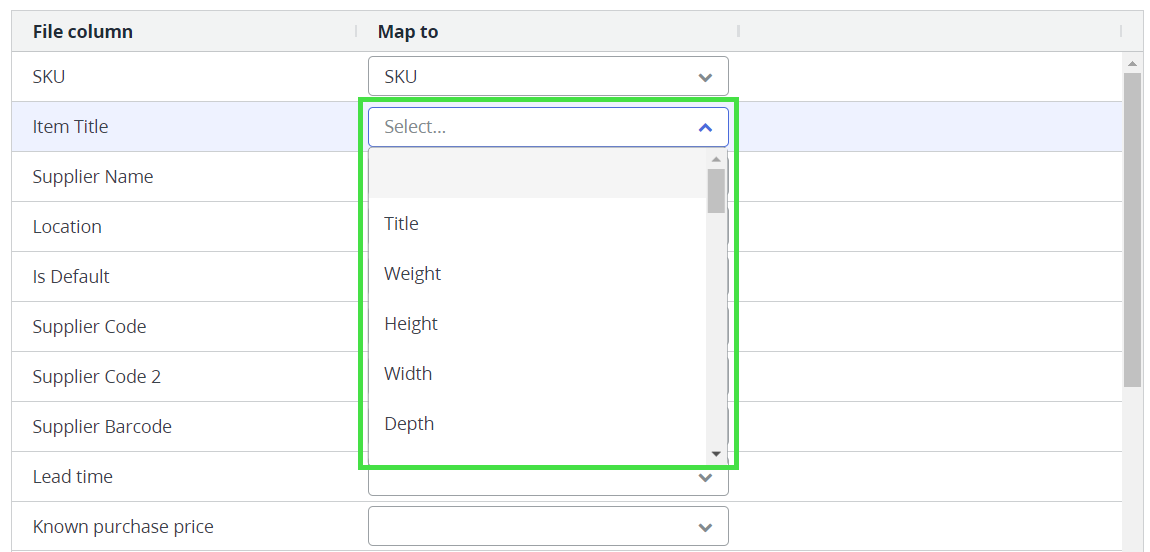1150x552 pixels.
Task: Select the Is Default row label
Action: tap(71, 277)
